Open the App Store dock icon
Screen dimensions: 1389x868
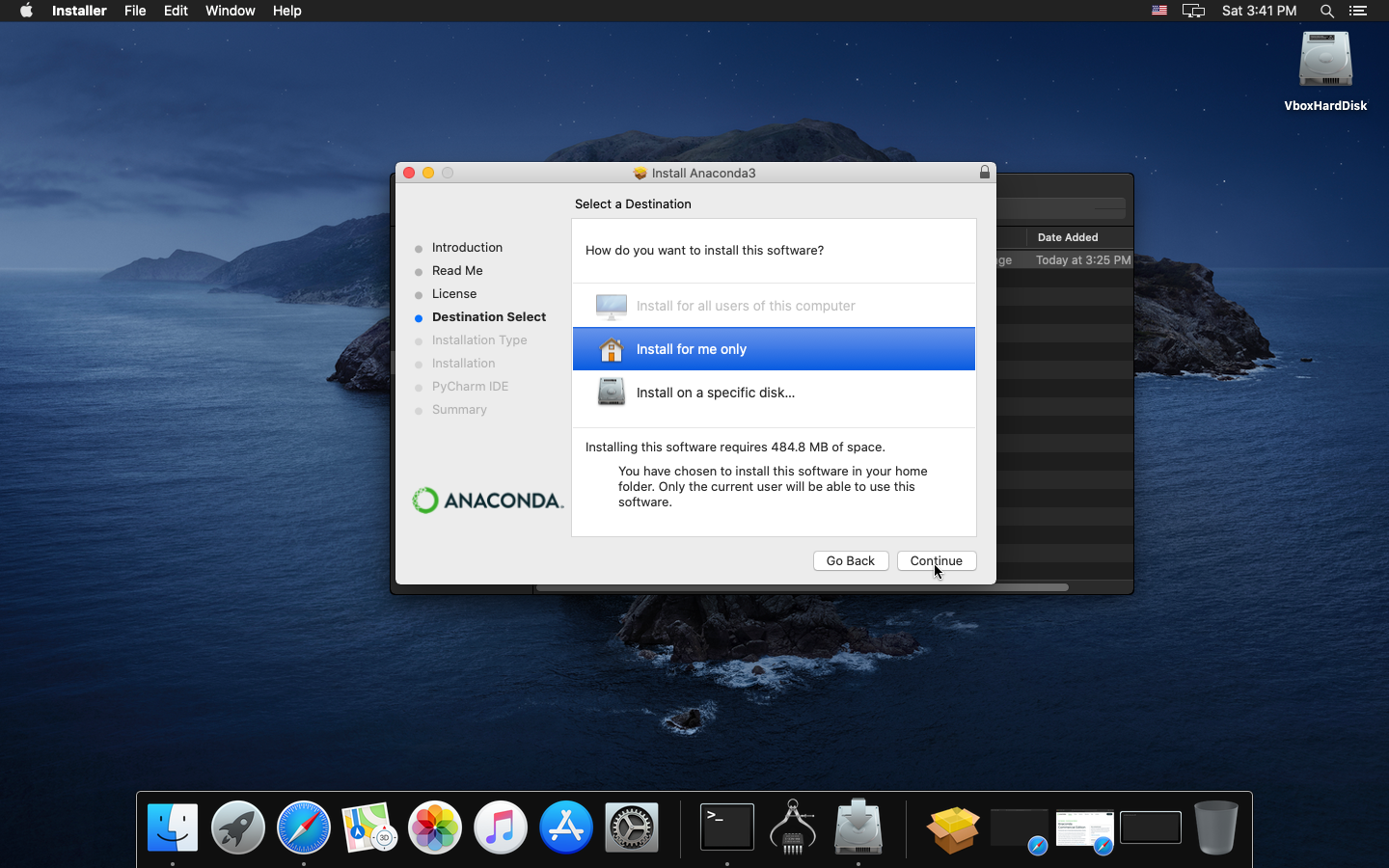pos(566,827)
